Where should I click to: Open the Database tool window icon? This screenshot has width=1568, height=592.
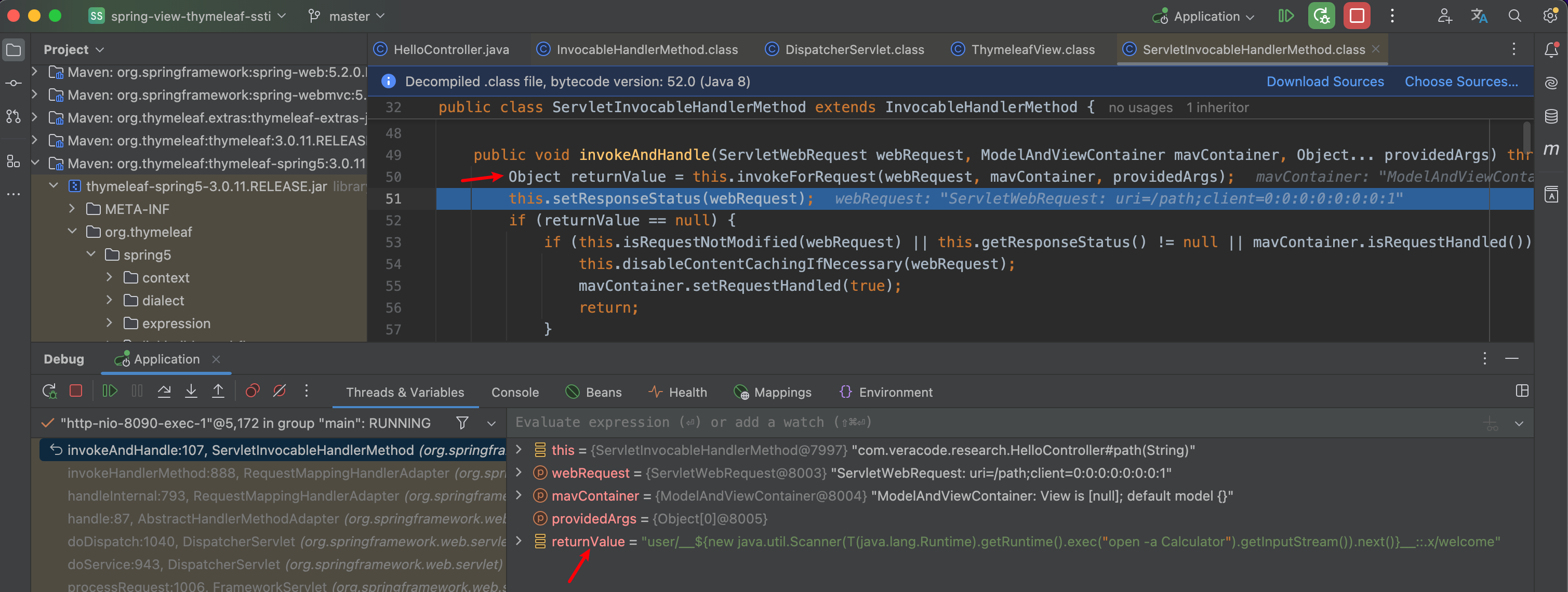1551,116
